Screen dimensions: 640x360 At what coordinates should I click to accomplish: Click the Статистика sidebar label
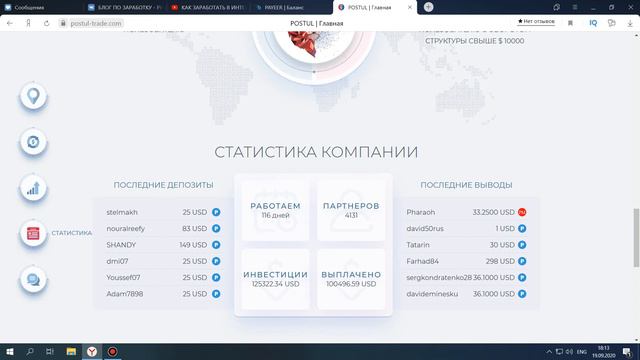tap(71, 233)
